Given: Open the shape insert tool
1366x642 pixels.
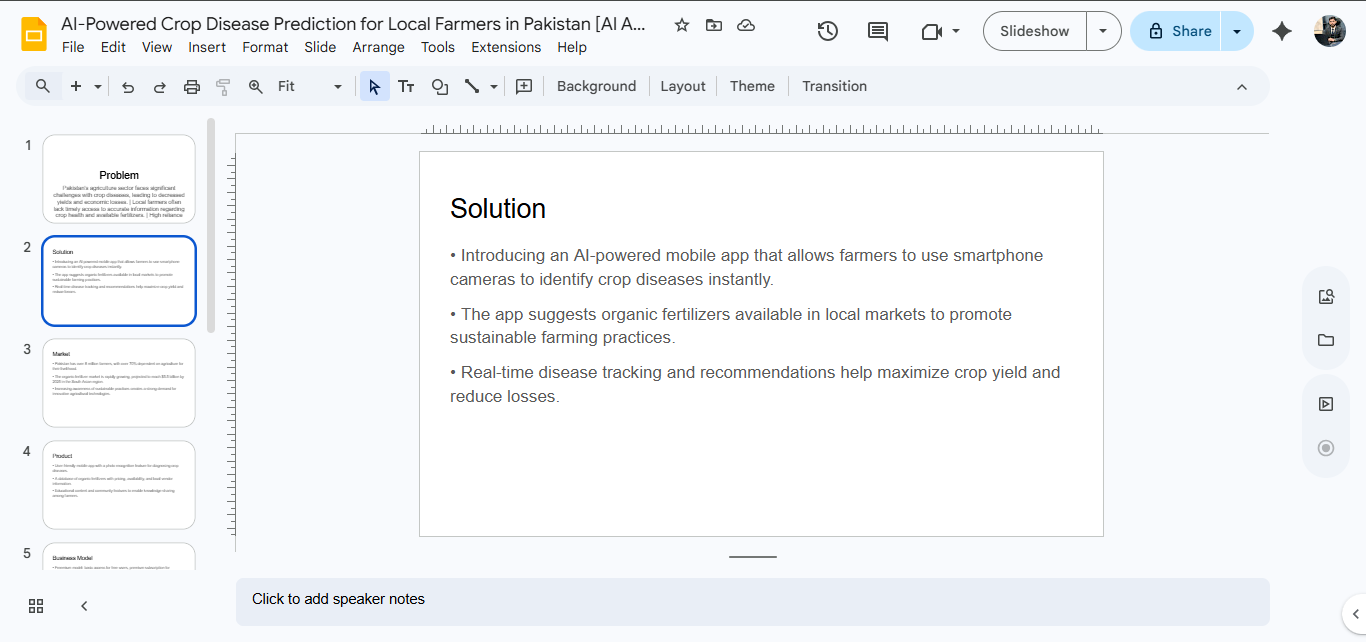Looking at the screenshot, I should coord(439,87).
